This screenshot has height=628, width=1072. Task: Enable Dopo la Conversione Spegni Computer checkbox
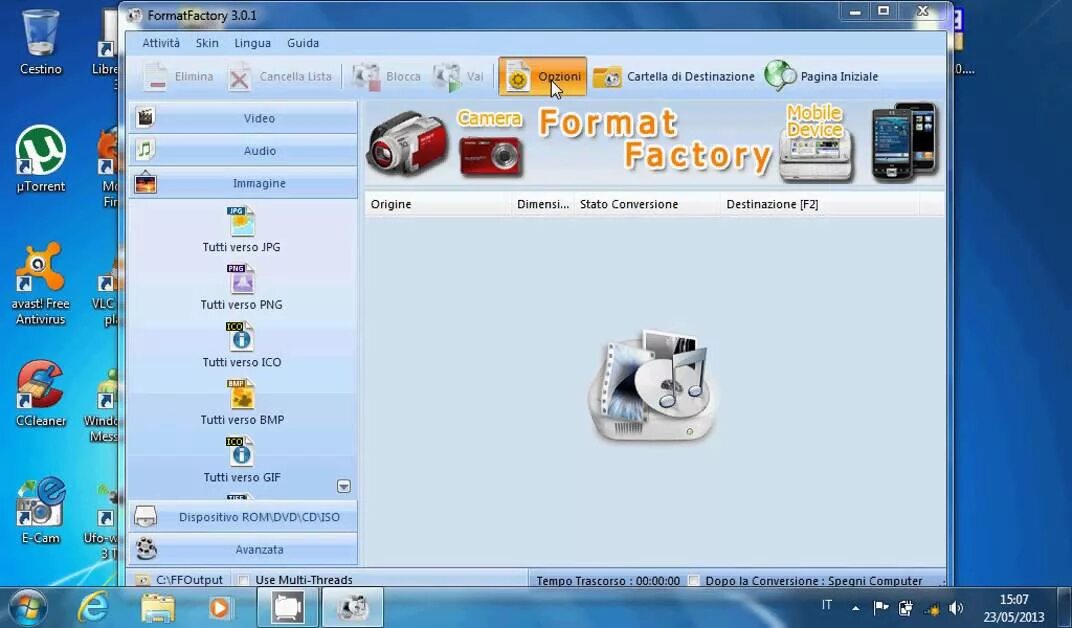(x=694, y=581)
